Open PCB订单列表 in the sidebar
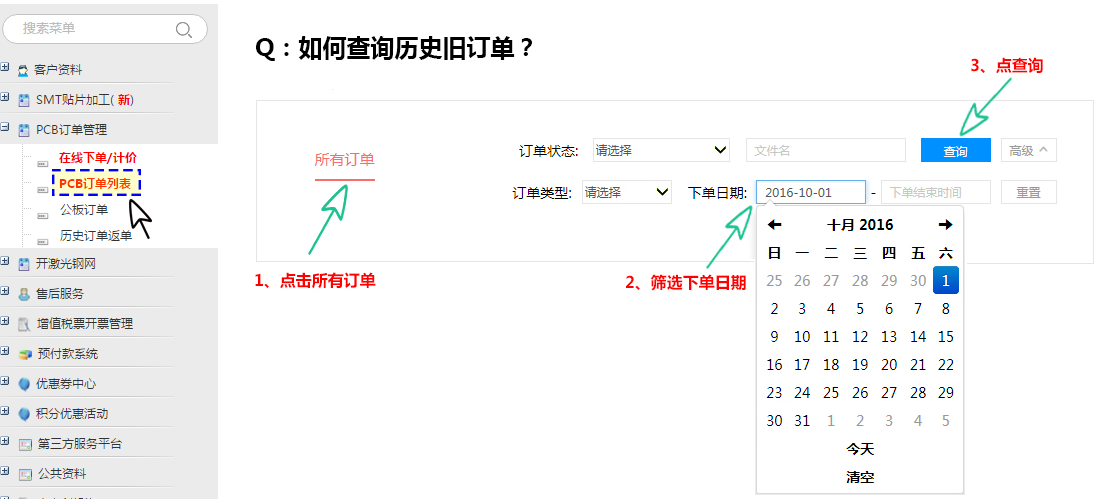The image size is (1094, 499). (96, 184)
